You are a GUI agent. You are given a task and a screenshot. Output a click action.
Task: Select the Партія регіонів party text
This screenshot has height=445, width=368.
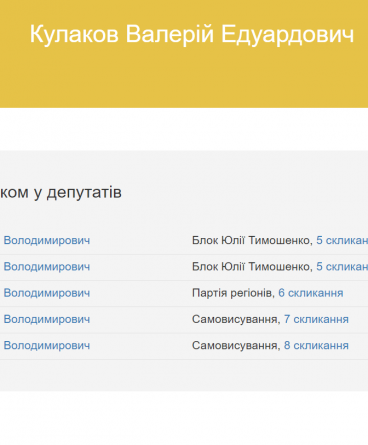pyautogui.click(x=232, y=293)
